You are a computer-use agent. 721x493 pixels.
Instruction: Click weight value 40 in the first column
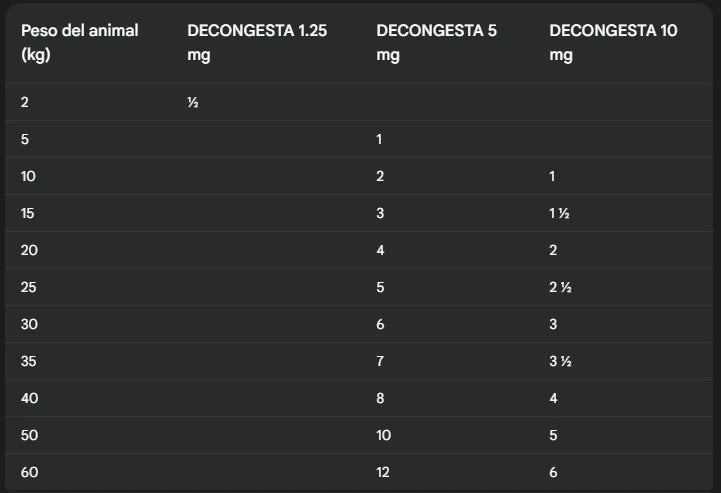29,398
